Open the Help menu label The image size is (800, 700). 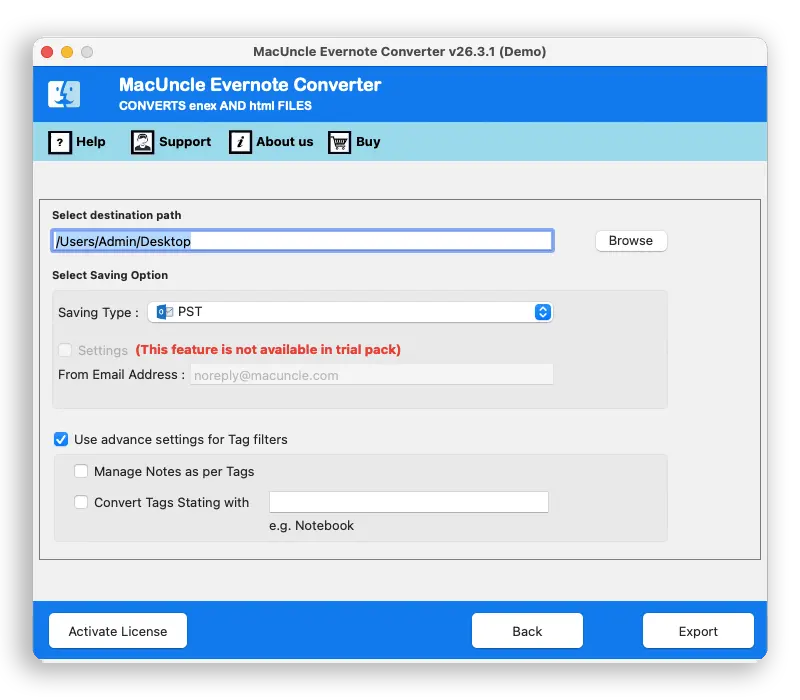coord(91,142)
